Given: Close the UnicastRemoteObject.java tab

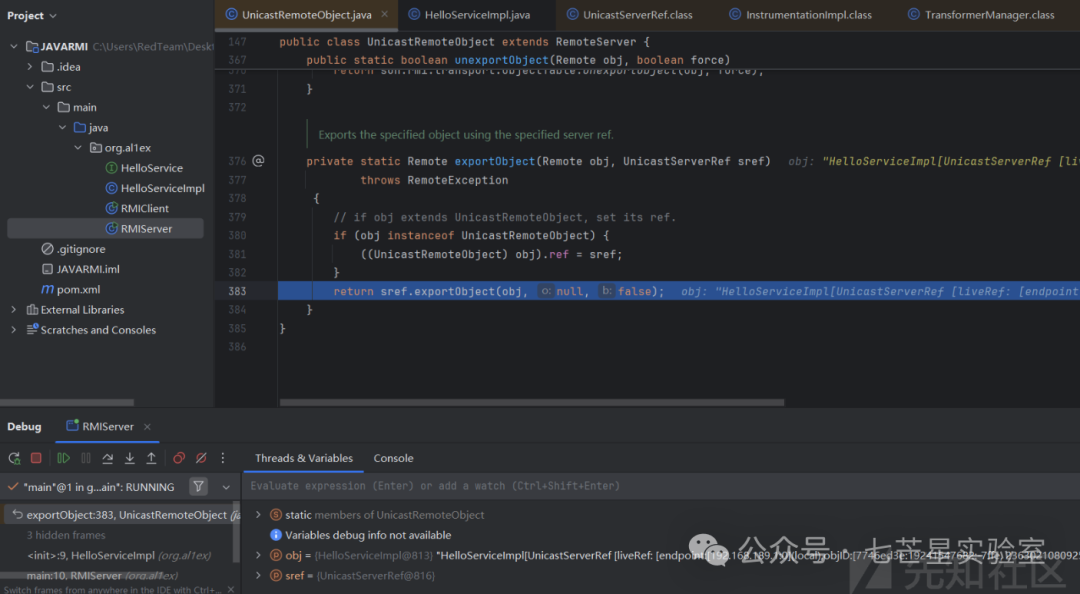Looking at the screenshot, I should (x=384, y=14).
